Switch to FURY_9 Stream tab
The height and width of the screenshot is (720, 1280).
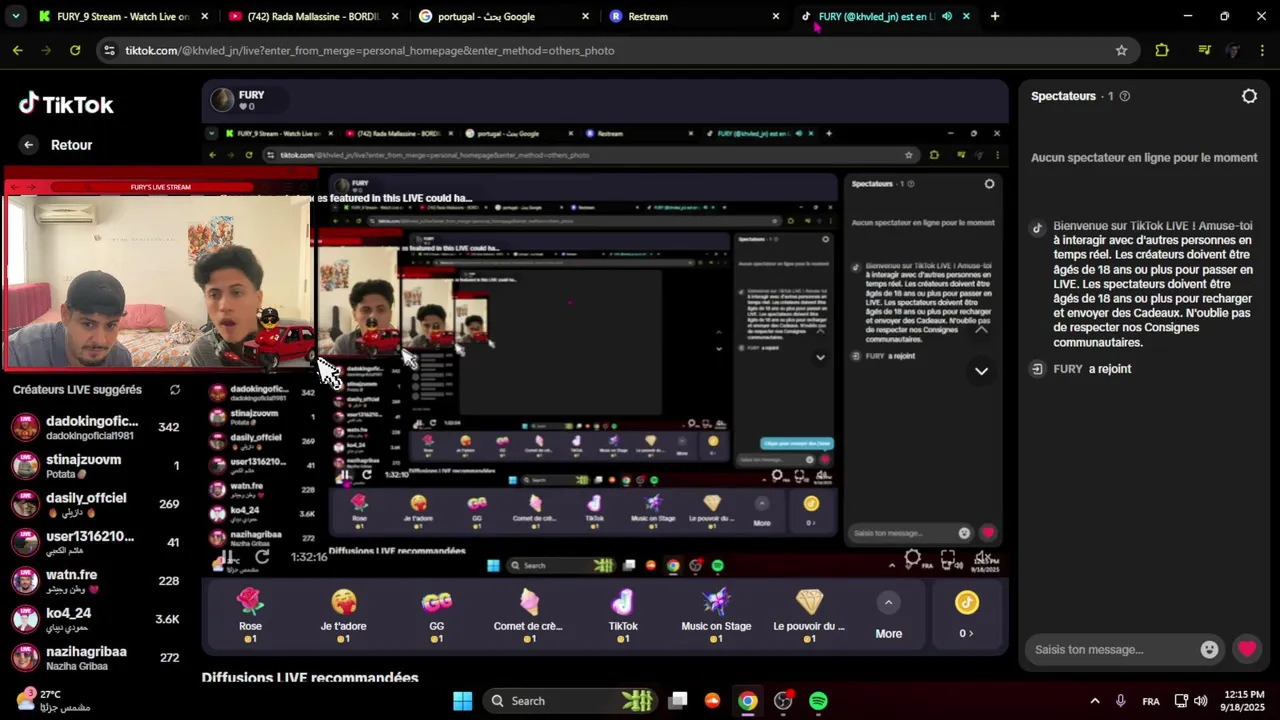123,16
